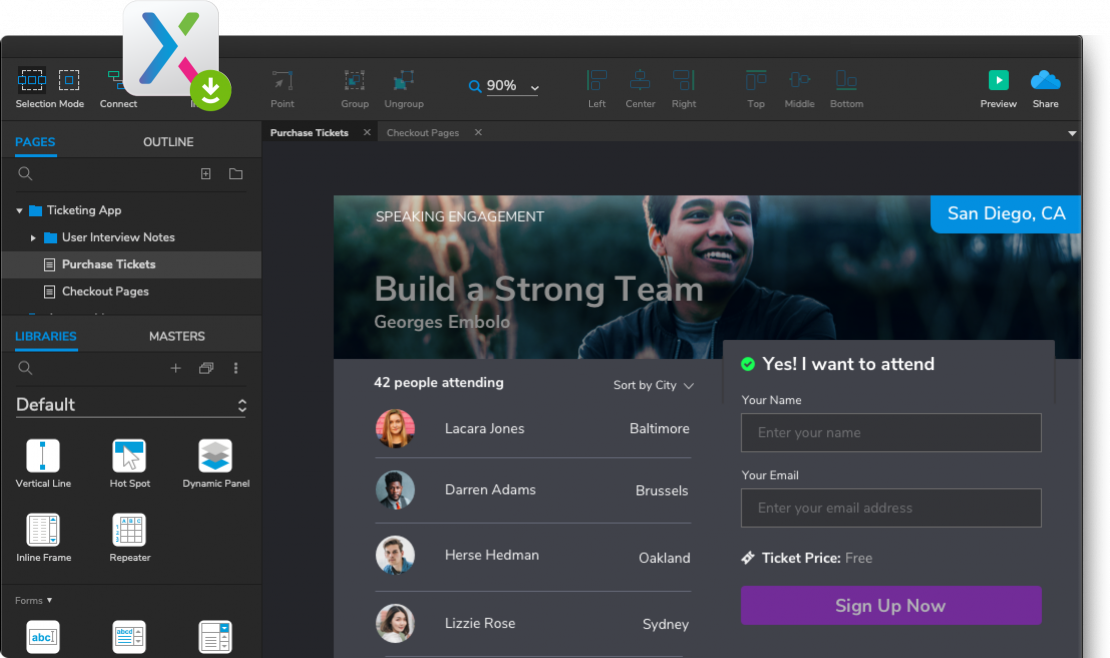The image size is (1110, 658).
Task: Click the Group toolbar icon
Action: (x=354, y=81)
